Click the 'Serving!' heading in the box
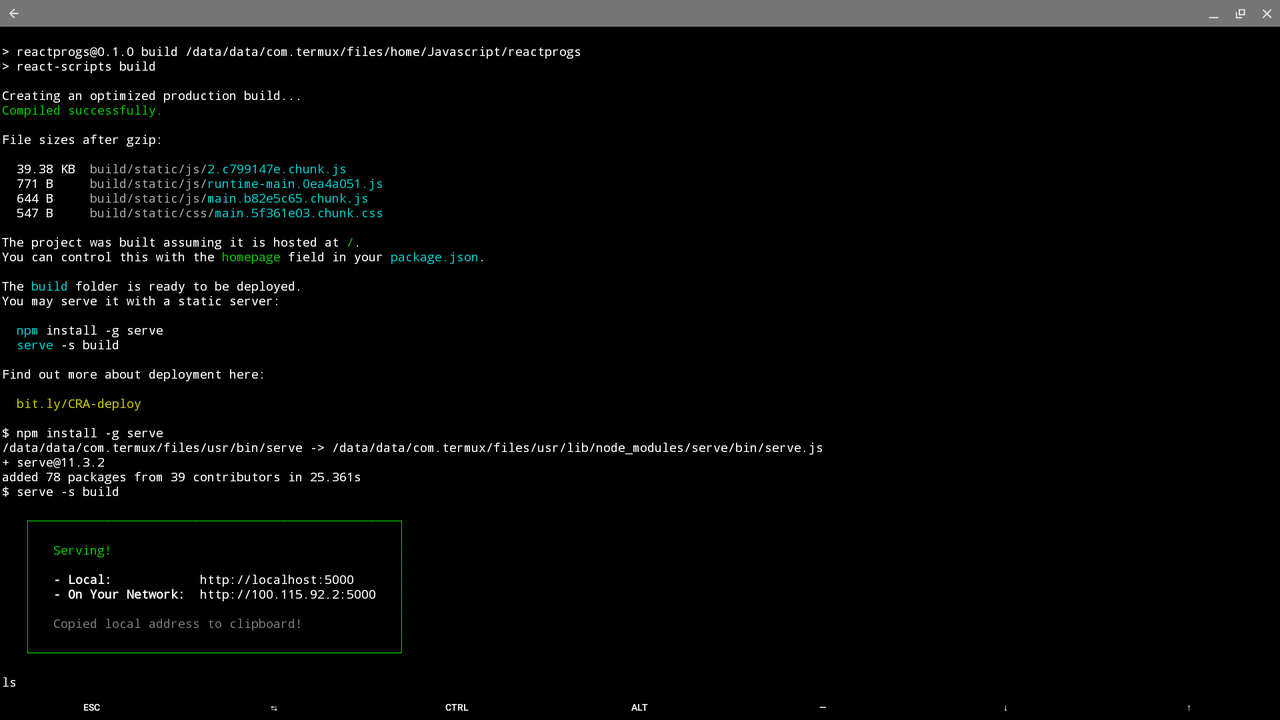Viewport: 1280px width, 720px height. click(82, 551)
